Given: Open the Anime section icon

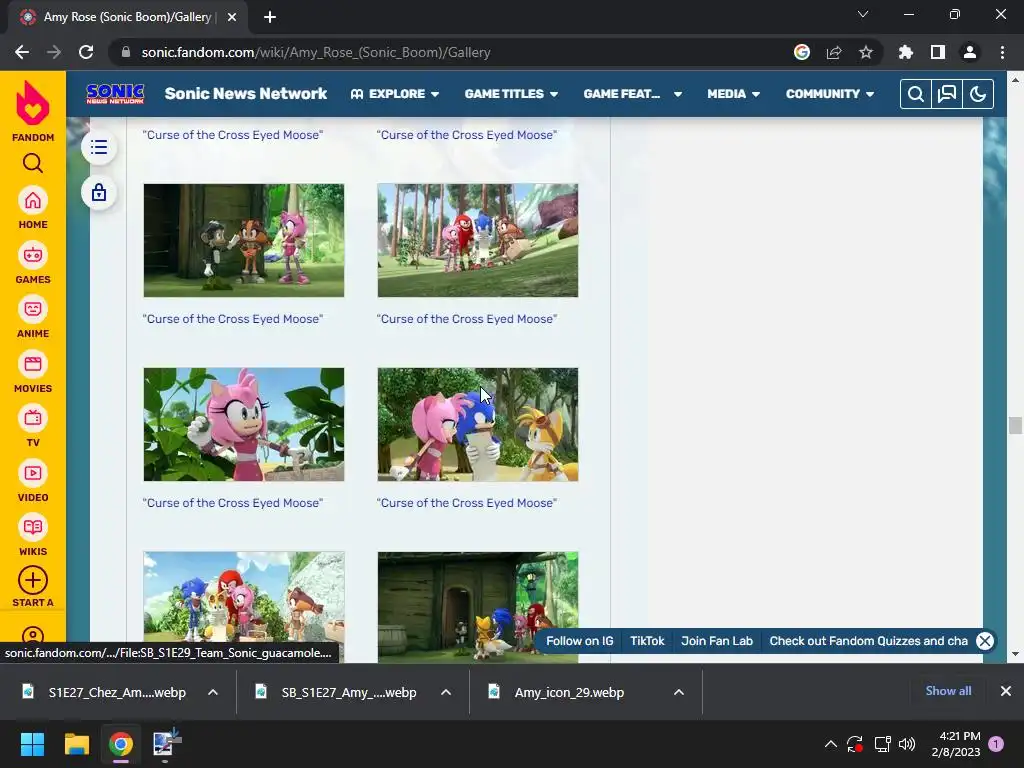Looking at the screenshot, I should (x=33, y=309).
